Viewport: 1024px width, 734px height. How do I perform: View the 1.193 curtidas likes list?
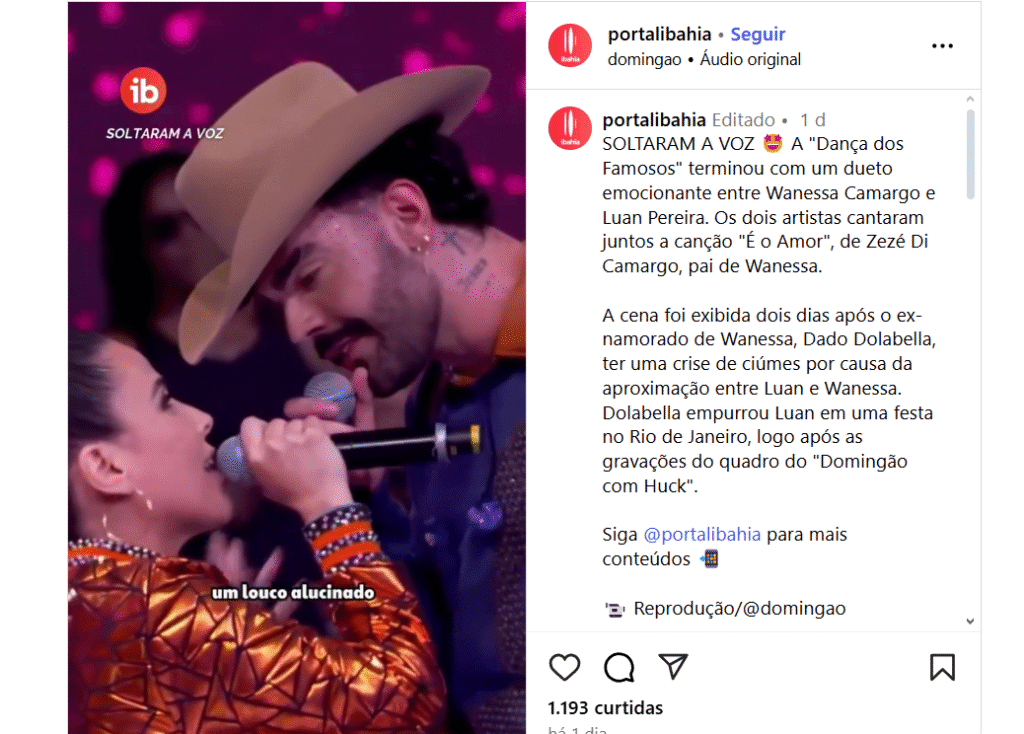[x=605, y=708]
